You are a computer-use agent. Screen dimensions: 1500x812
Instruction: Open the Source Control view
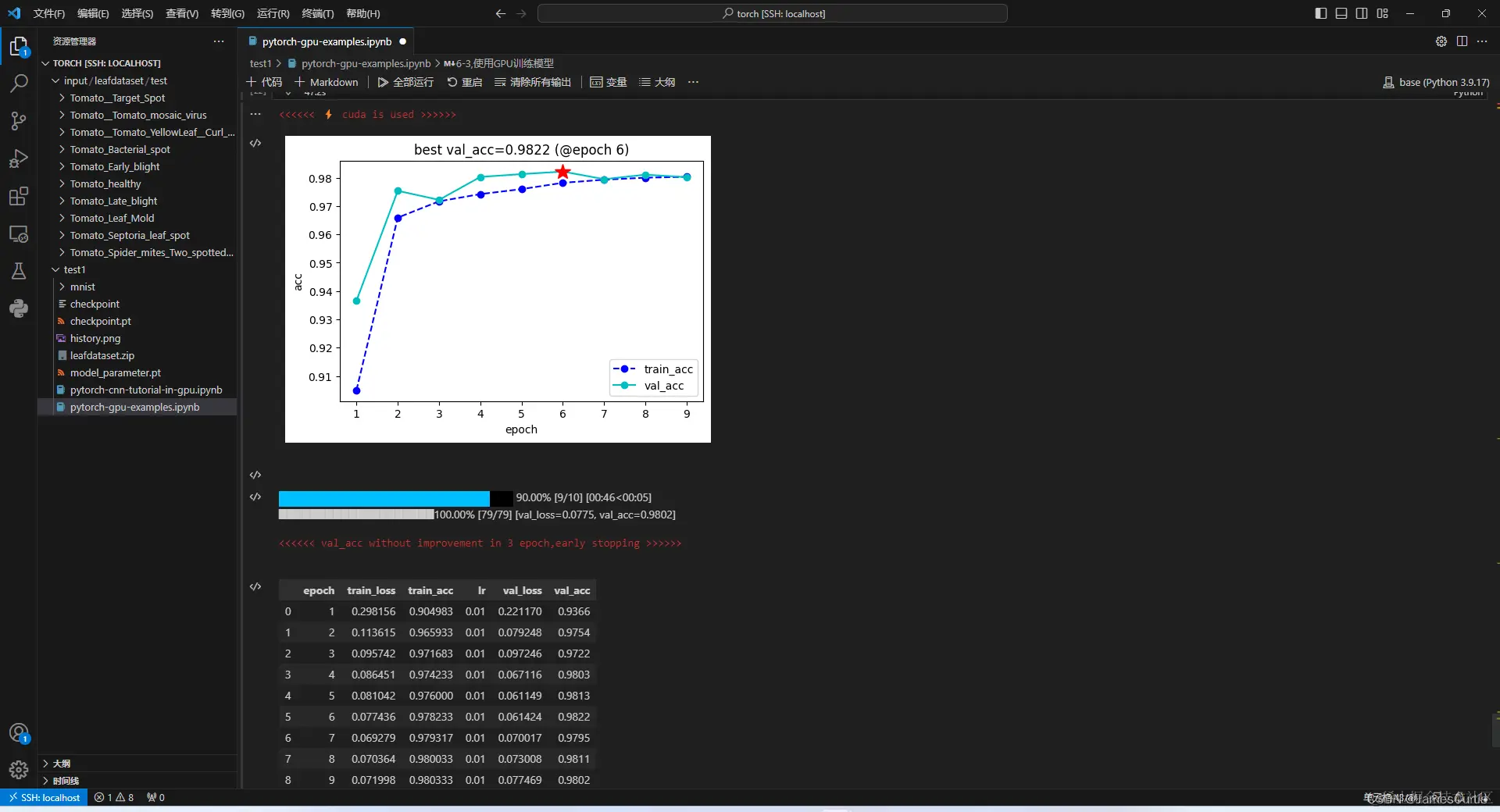click(19, 121)
